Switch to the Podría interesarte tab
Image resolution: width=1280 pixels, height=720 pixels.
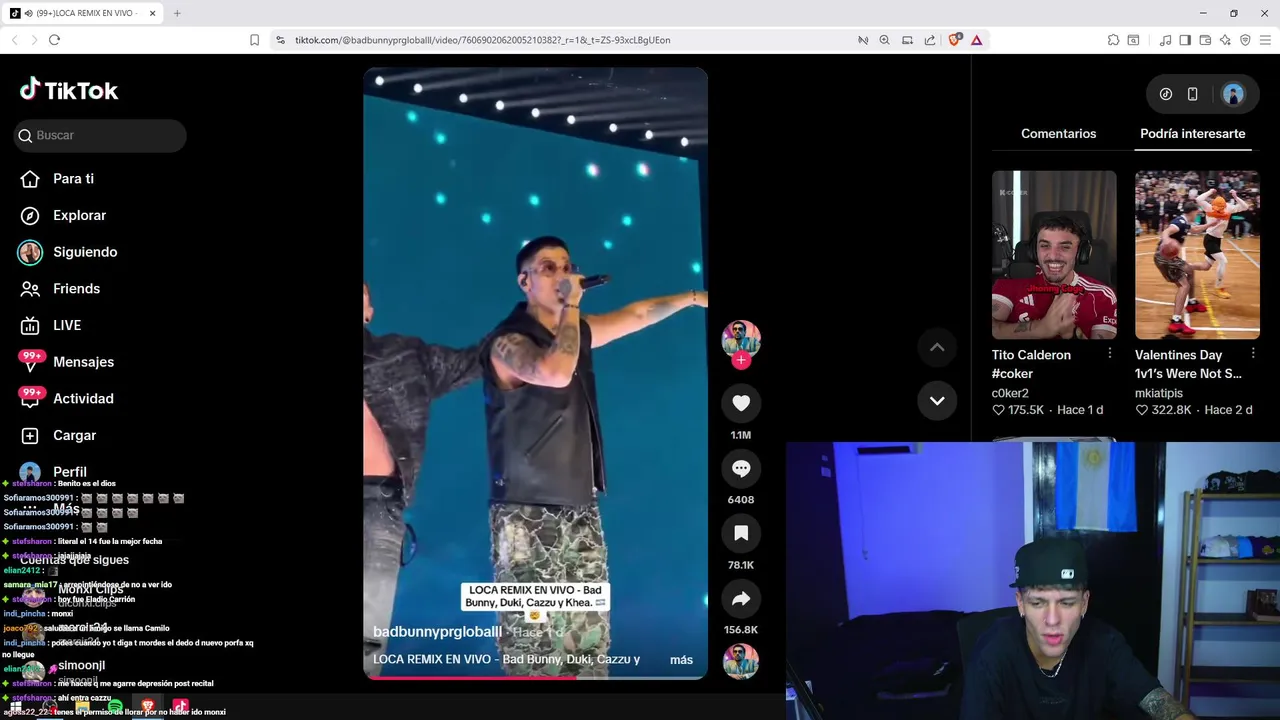[1192, 133]
